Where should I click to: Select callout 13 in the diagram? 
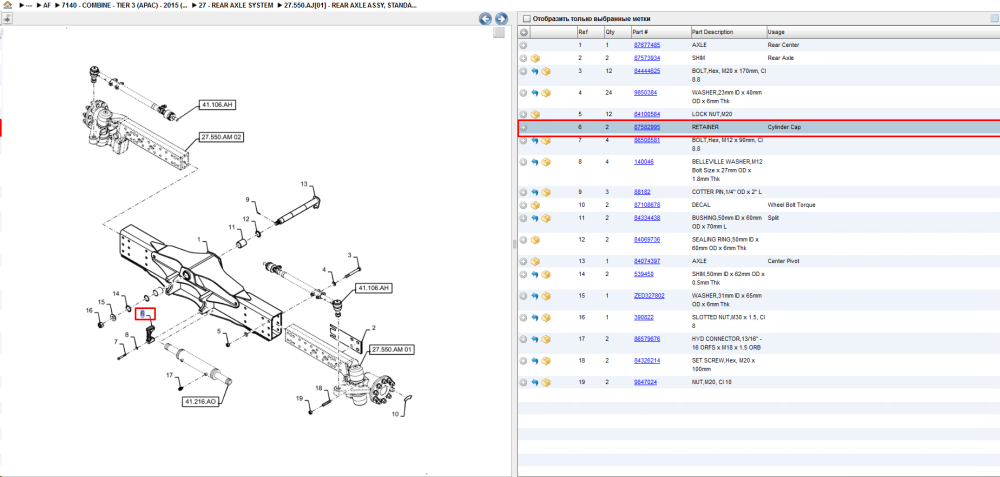point(304,184)
